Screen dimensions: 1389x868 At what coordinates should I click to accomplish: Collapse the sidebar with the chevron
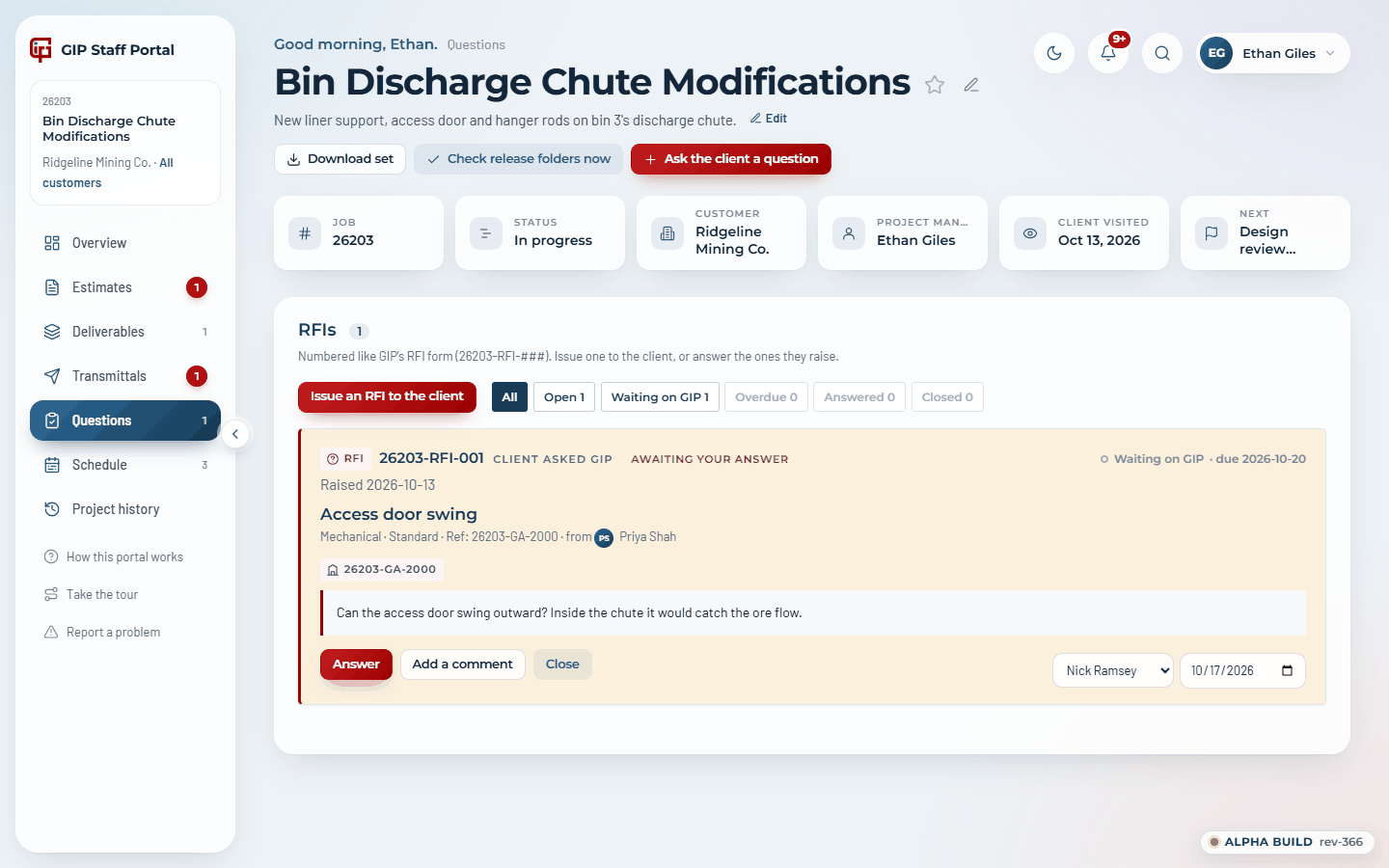point(235,434)
